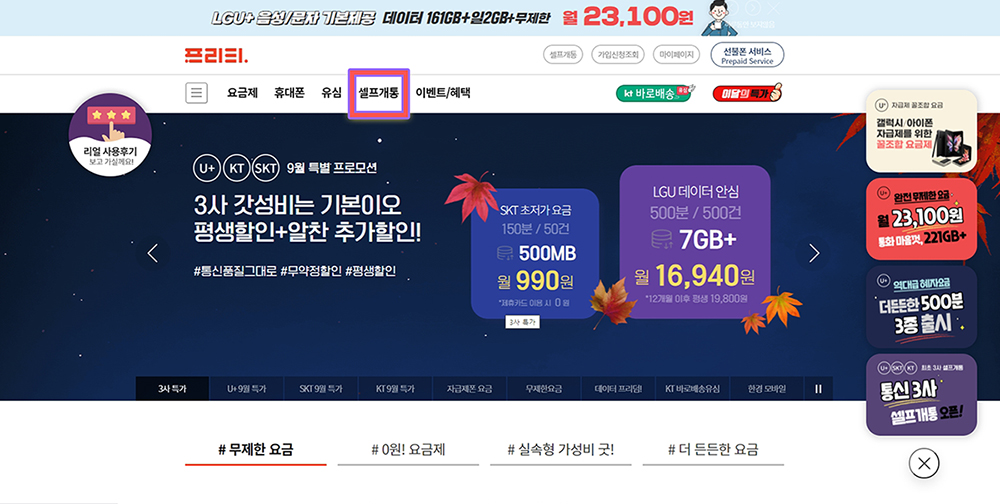The image size is (1000, 504).
Task: Show previous top ad banner arrow
Action: pos(732,8)
